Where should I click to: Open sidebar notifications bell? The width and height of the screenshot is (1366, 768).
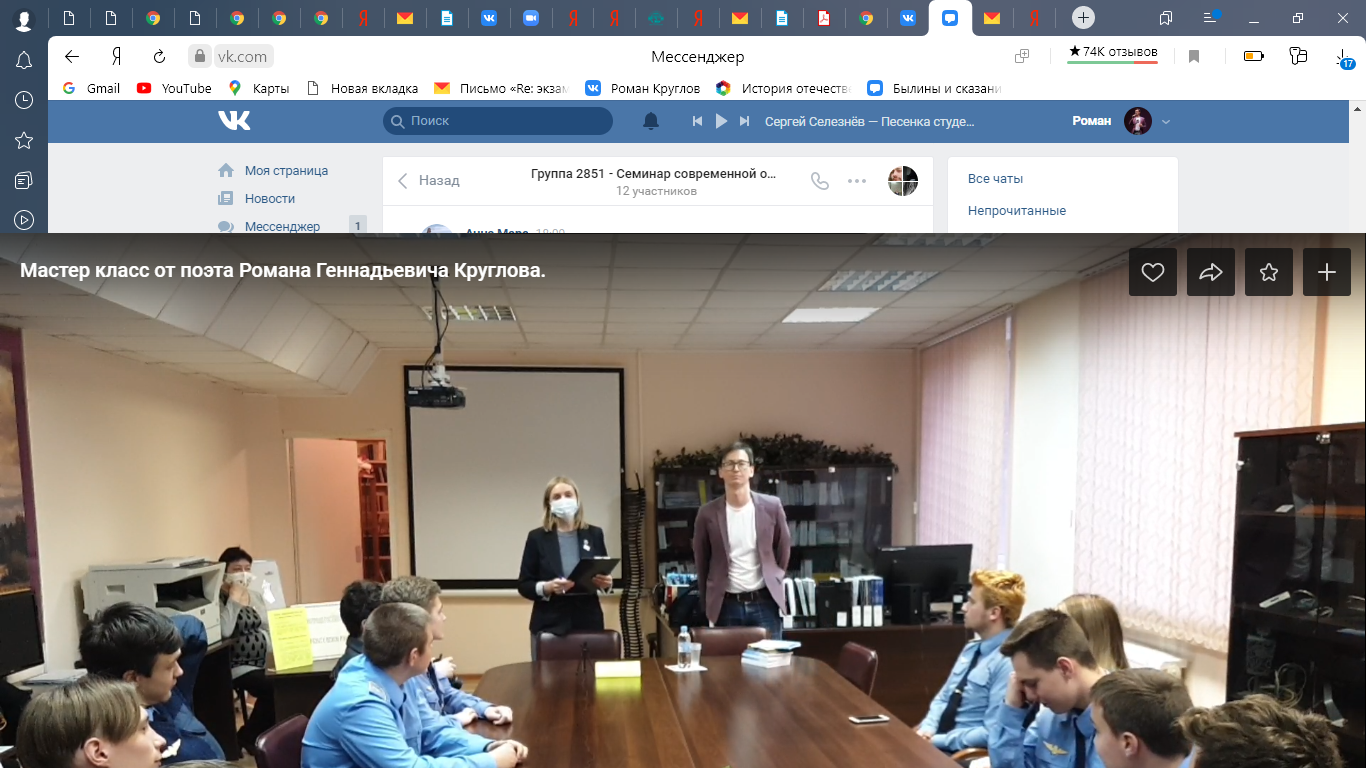[x=24, y=61]
